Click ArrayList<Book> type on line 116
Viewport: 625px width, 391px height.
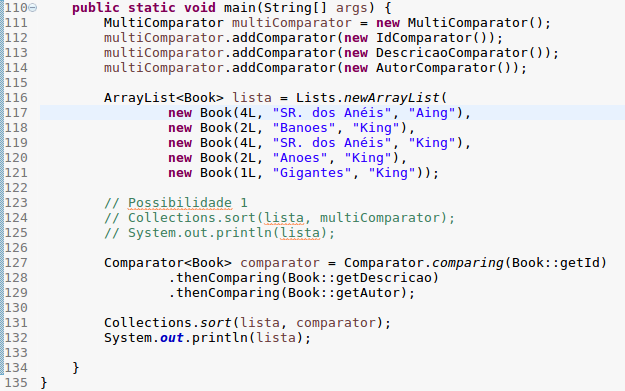164,98
